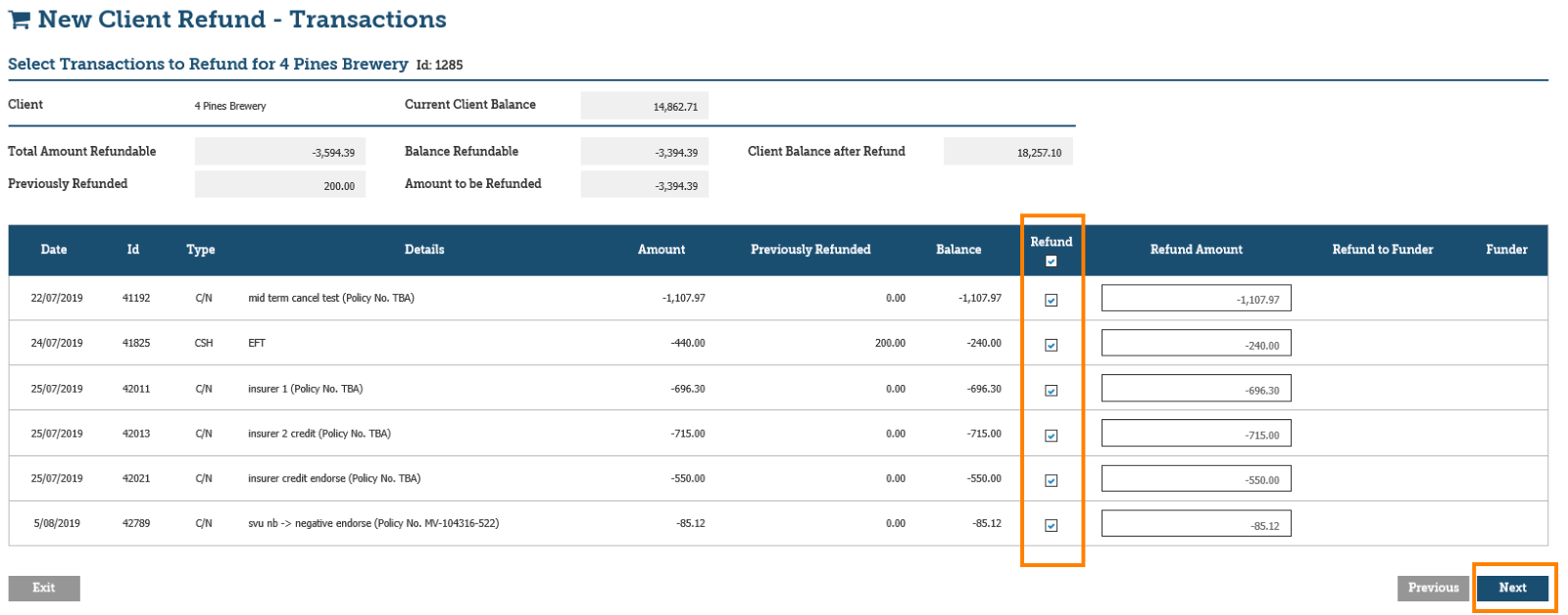Click refund amount input showing -715.00

[x=1196, y=434]
